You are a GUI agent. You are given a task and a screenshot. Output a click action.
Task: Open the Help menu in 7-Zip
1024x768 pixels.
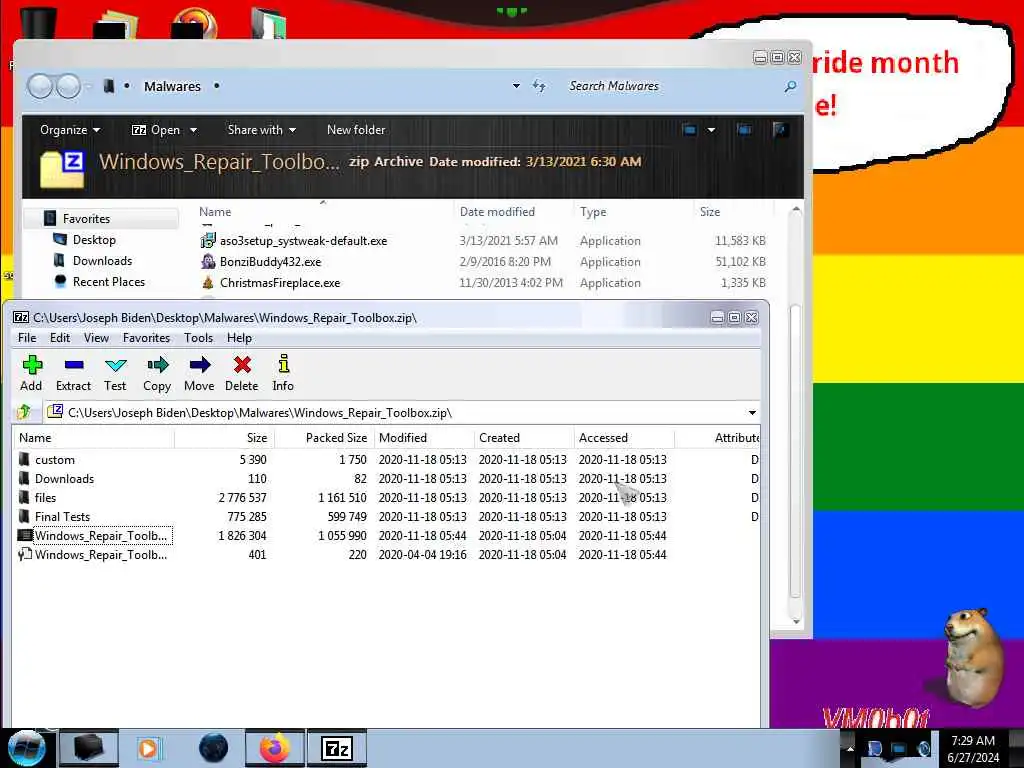coord(239,338)
